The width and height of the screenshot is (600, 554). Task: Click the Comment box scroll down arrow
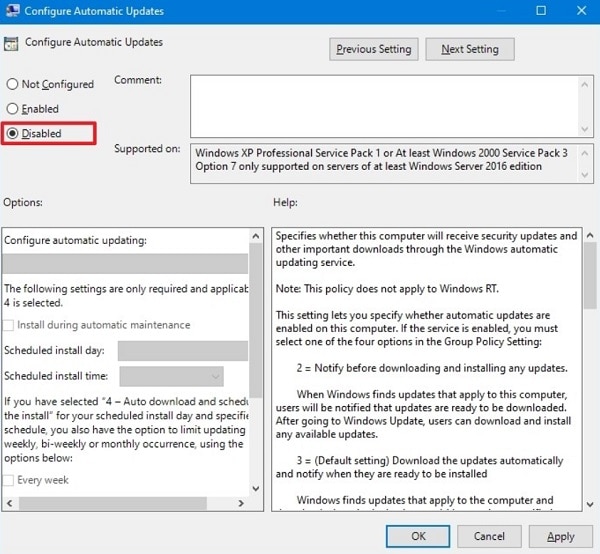585,129
